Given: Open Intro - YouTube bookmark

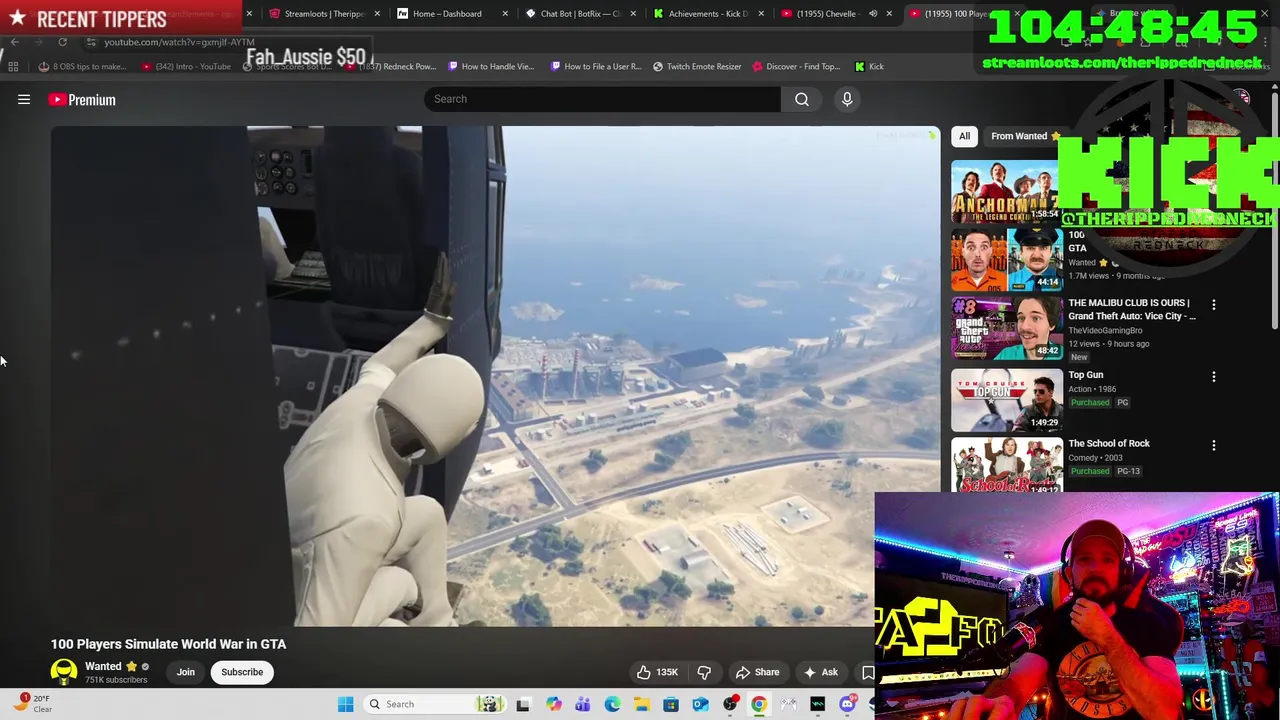Looking at the screenshot, I should 186,67.
